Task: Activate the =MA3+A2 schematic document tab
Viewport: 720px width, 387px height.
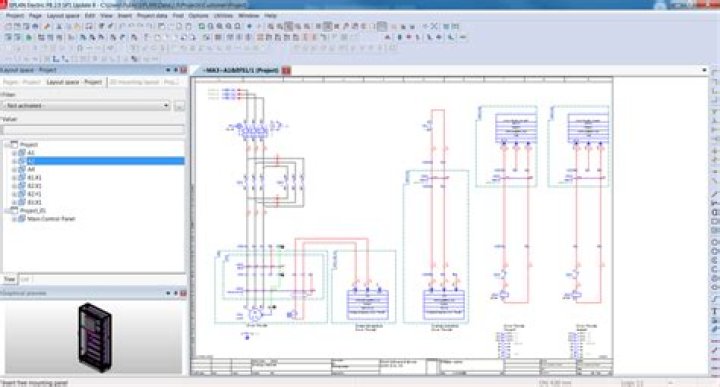Action: tap(242, 70)
